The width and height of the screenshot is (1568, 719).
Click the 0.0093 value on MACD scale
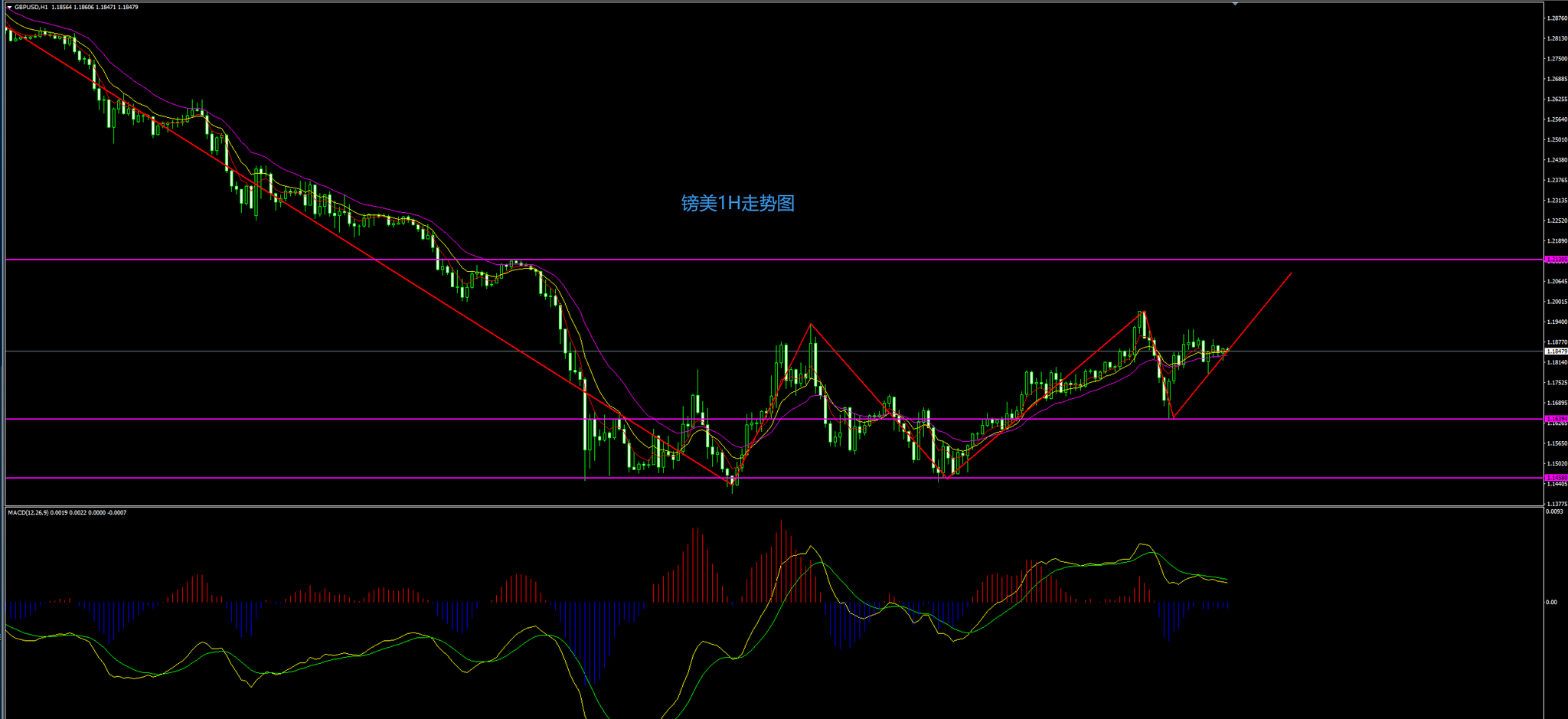click(1554, 511)
